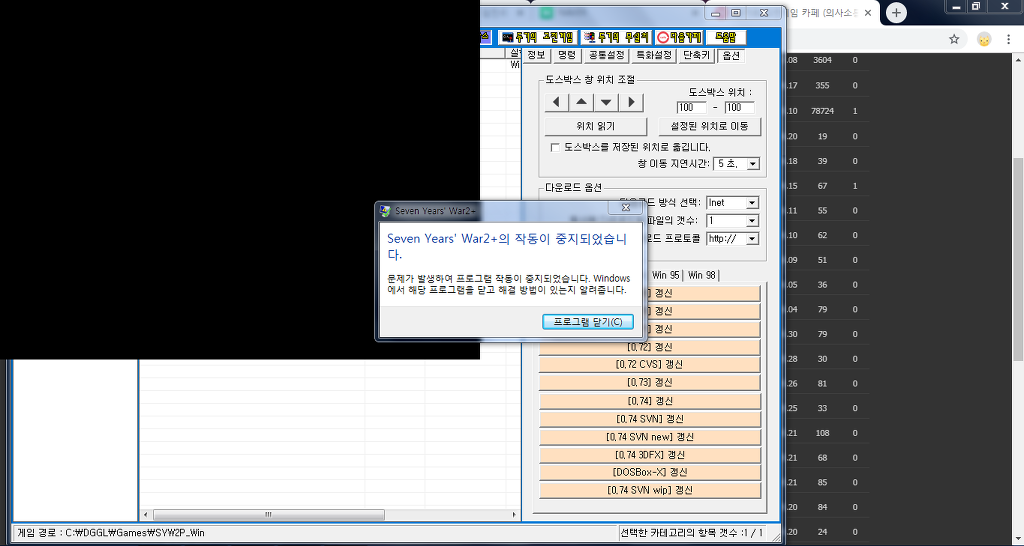Click the [0.72 CVS] 갱신 button
Screen dimensions: 1024x546
pos(650,364)
